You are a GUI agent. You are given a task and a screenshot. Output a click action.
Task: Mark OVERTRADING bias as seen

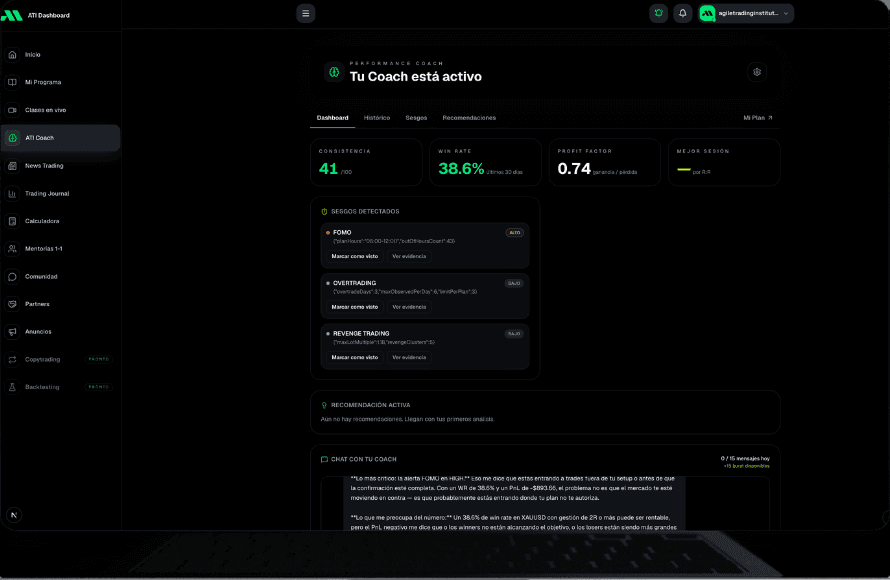(355, 307)
